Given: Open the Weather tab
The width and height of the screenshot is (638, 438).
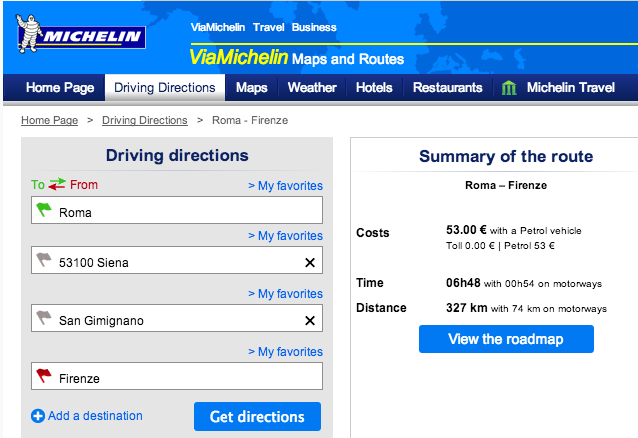Looking at the screenshot, I should tap(312, 88).
